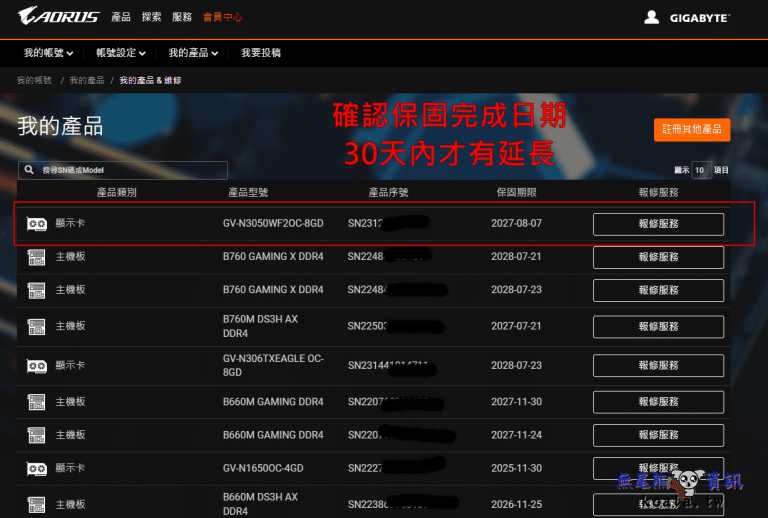The width and height of the screenshot is (768, 518).
Task: Click warranty date 2025-11-30
Action: 516,469
